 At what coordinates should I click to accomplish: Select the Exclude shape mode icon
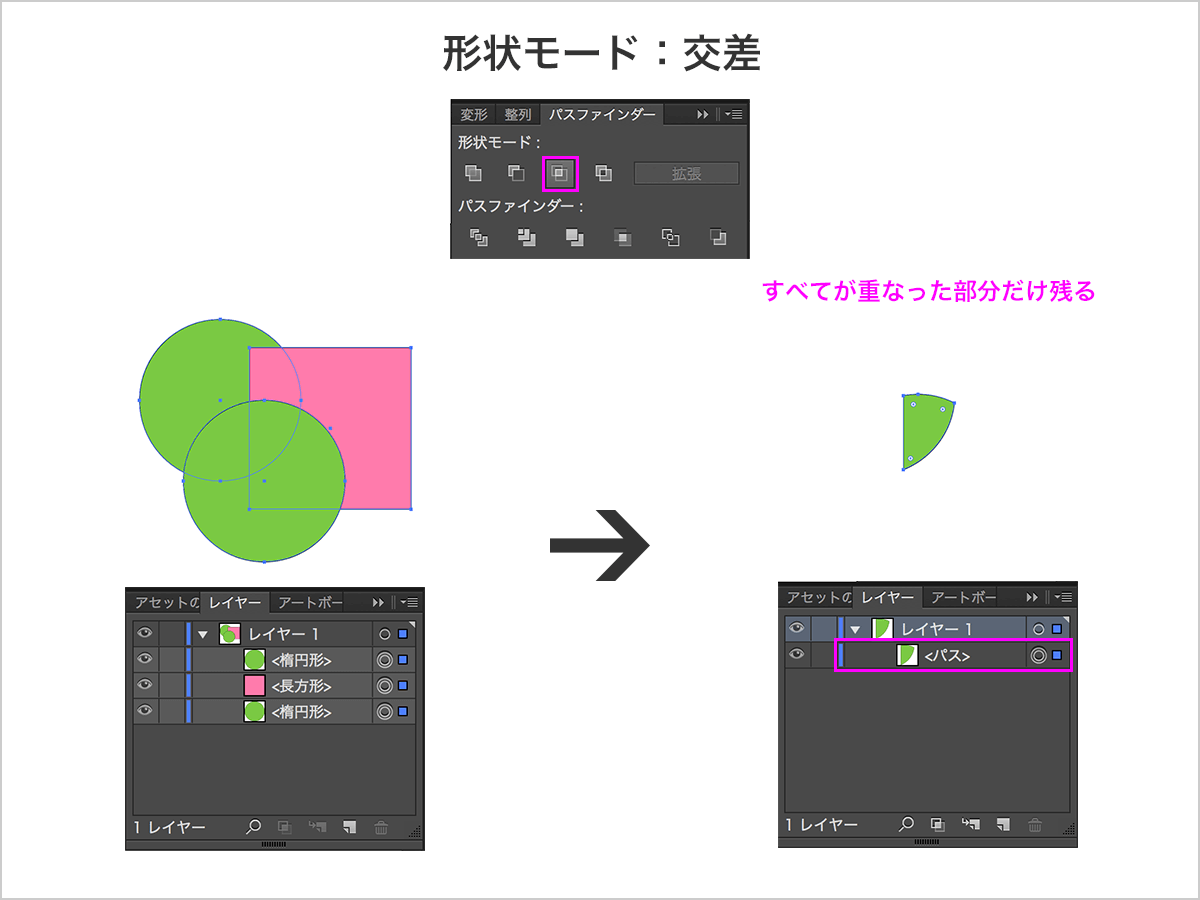604,172
